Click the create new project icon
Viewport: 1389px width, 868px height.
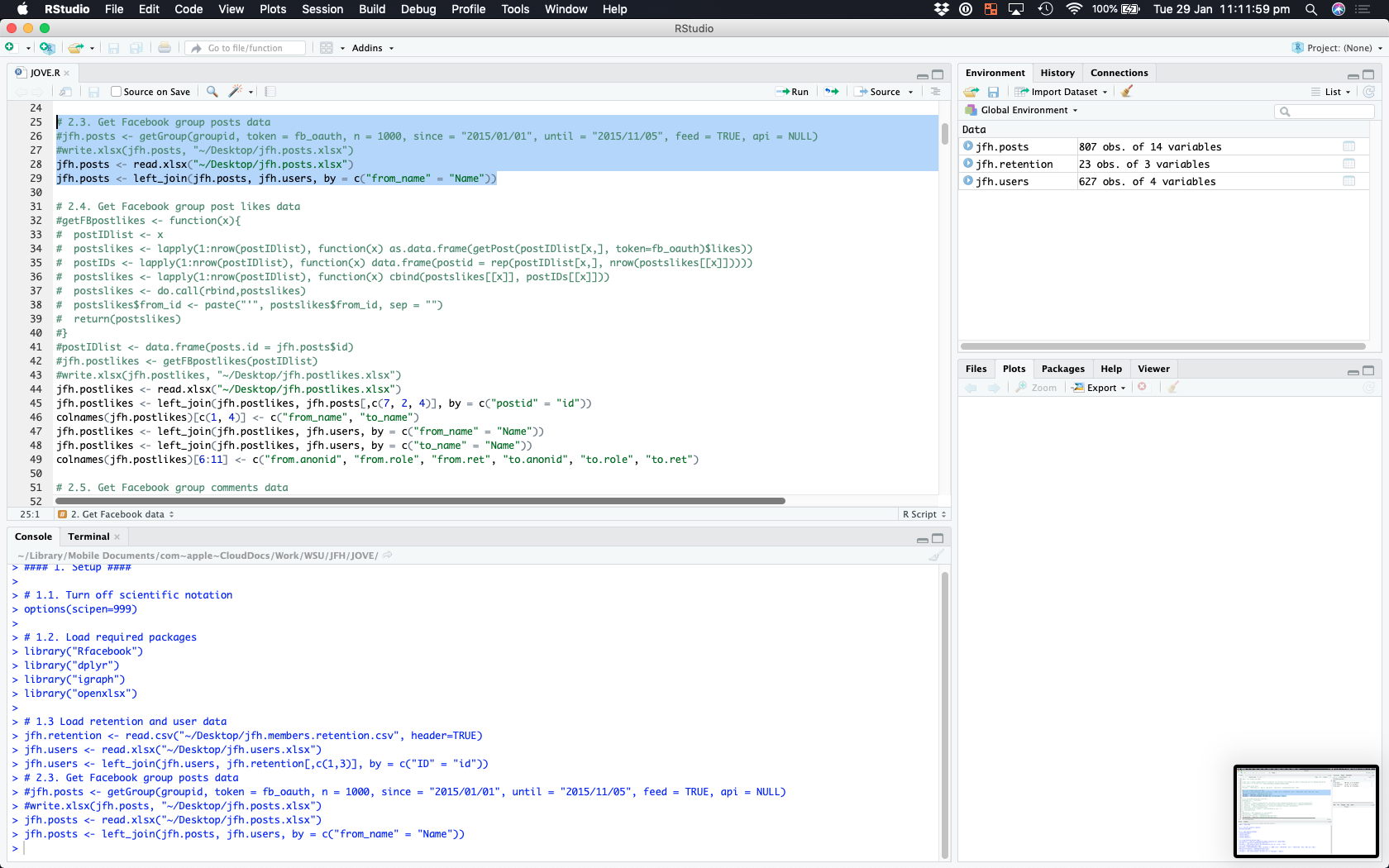(x=47, y=48)
